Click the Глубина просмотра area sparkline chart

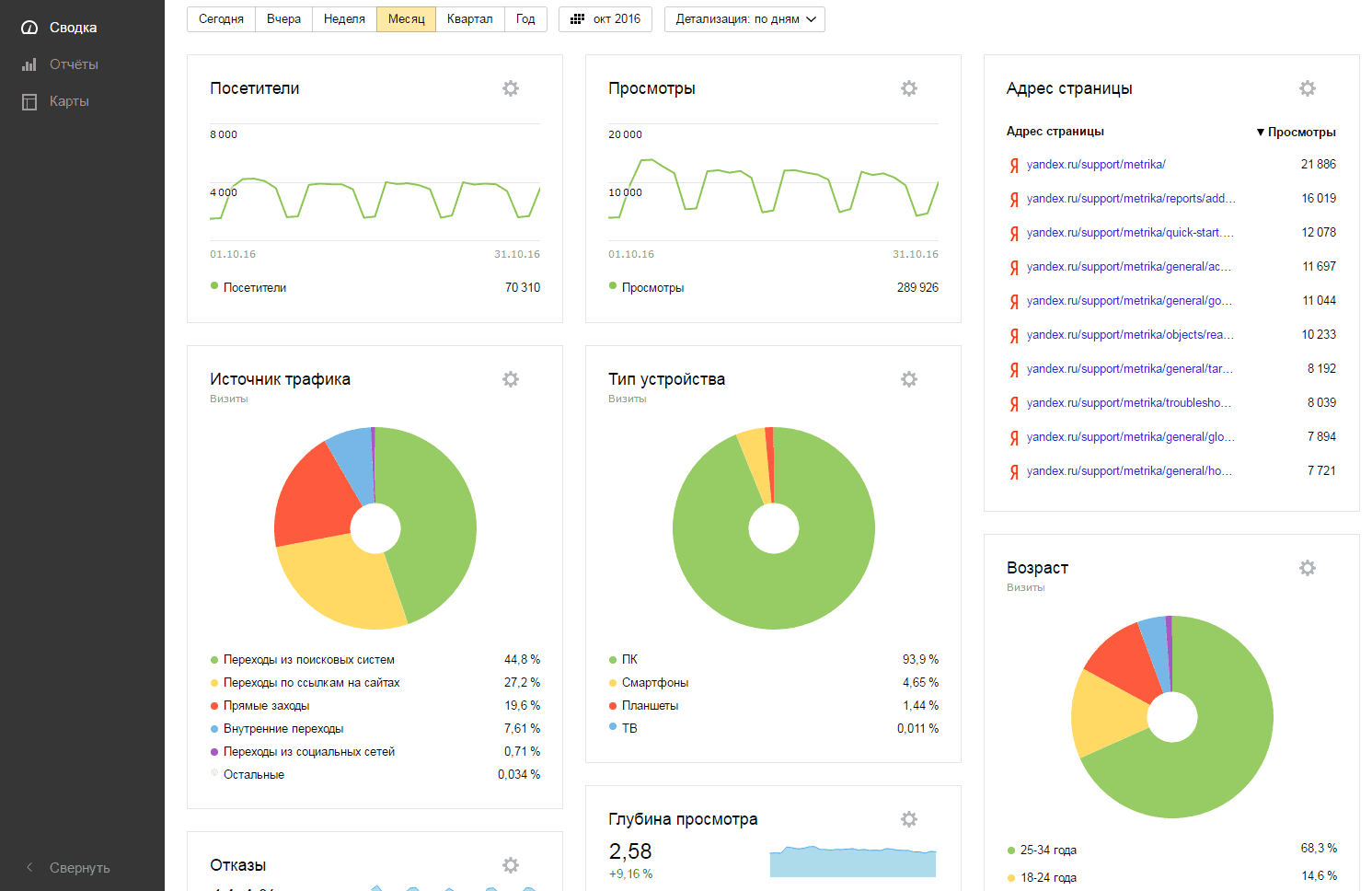(x=853, y=862)
